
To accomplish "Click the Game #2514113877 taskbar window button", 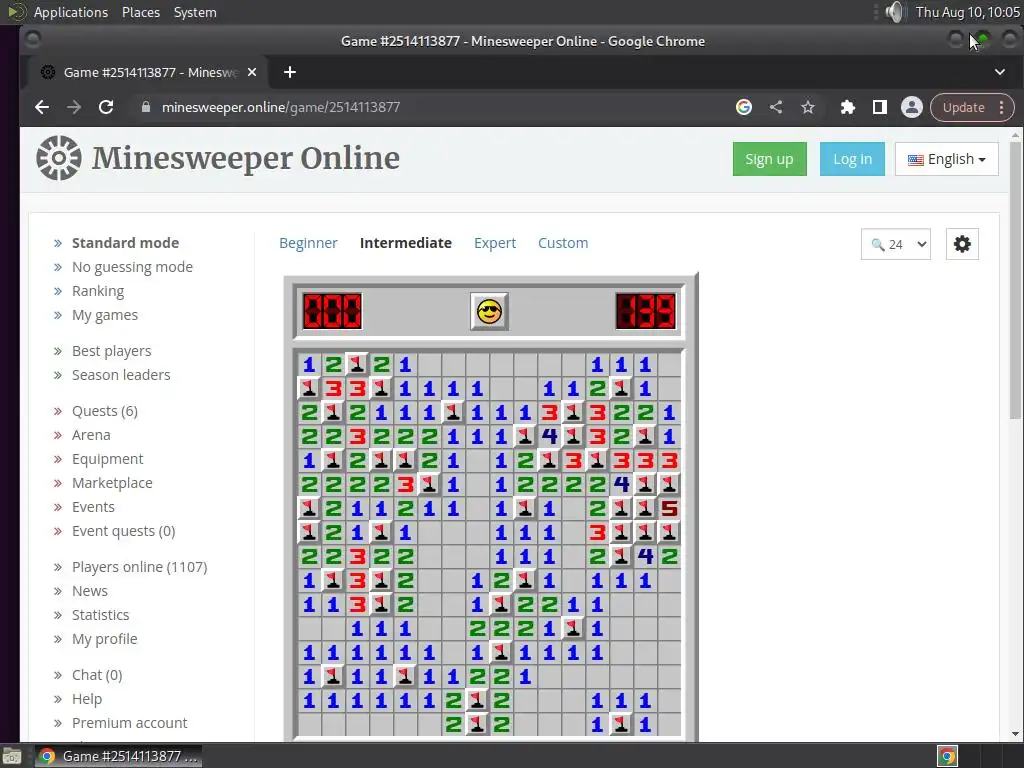I will tap(118, 756).
